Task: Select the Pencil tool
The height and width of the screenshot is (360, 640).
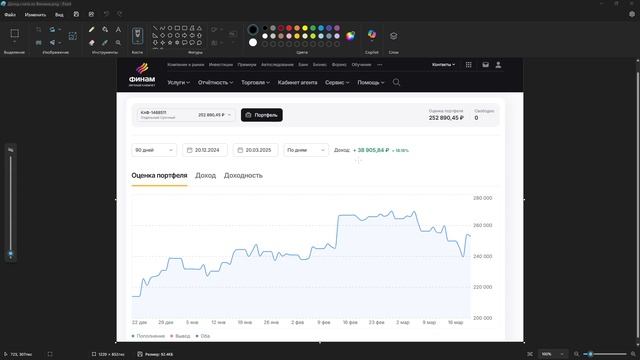Action: [91, 29]
